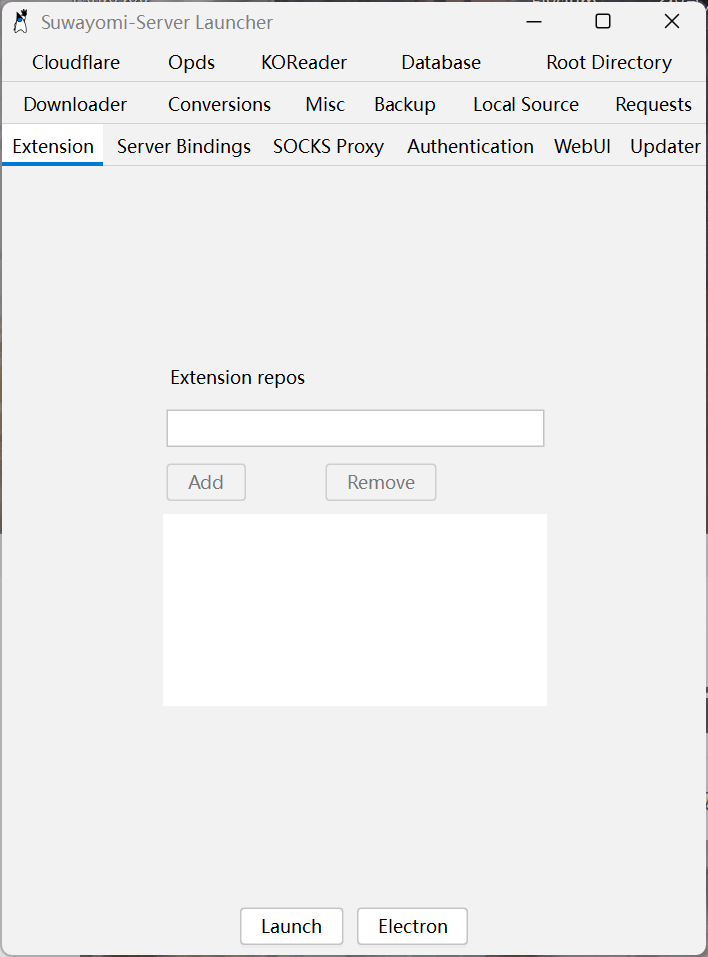Go to the Authentication tab
The height and width of the screenshot is (957, 708).
coord(470,146)
